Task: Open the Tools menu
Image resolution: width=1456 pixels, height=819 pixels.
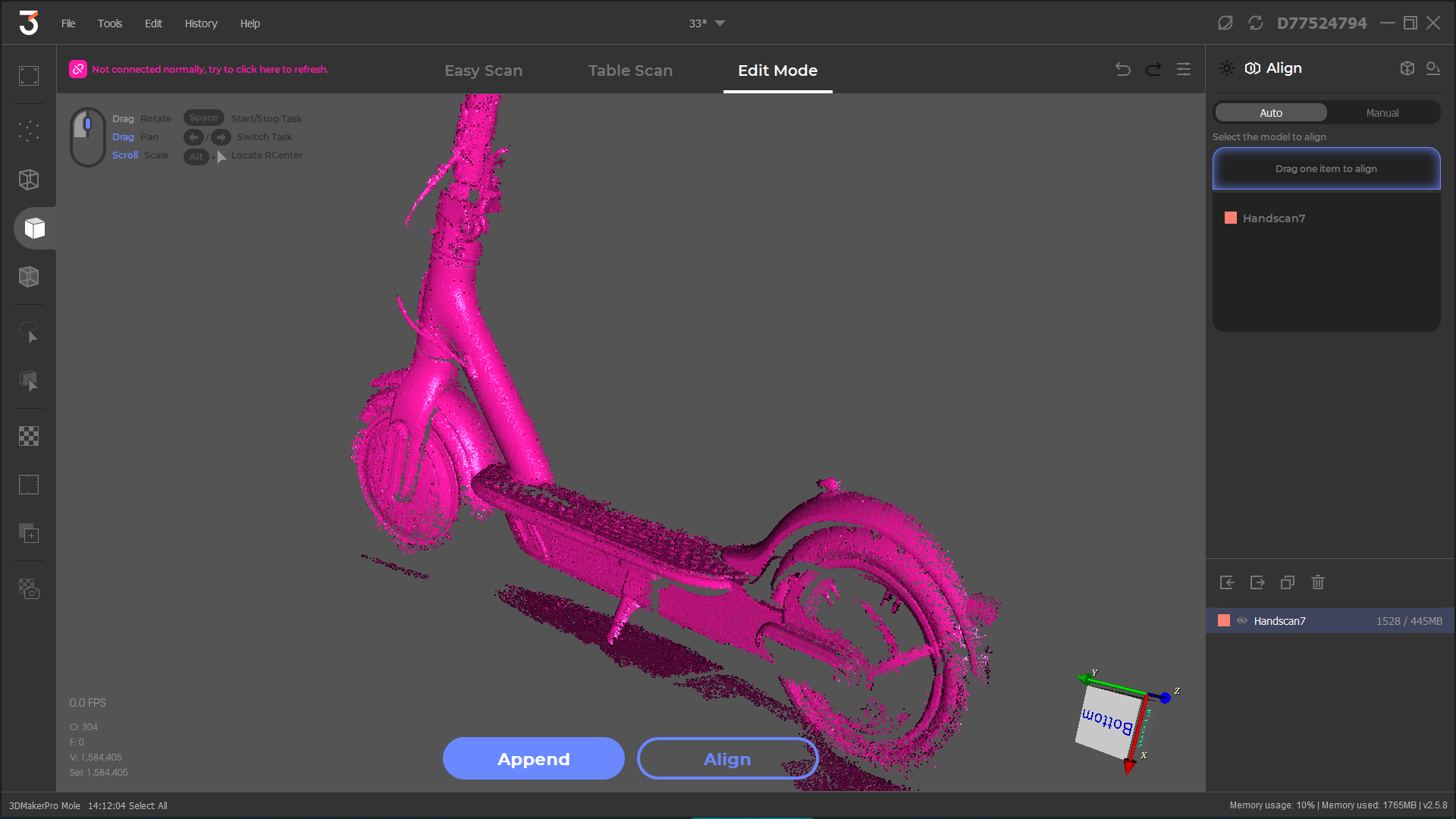Action: [110, 23]
